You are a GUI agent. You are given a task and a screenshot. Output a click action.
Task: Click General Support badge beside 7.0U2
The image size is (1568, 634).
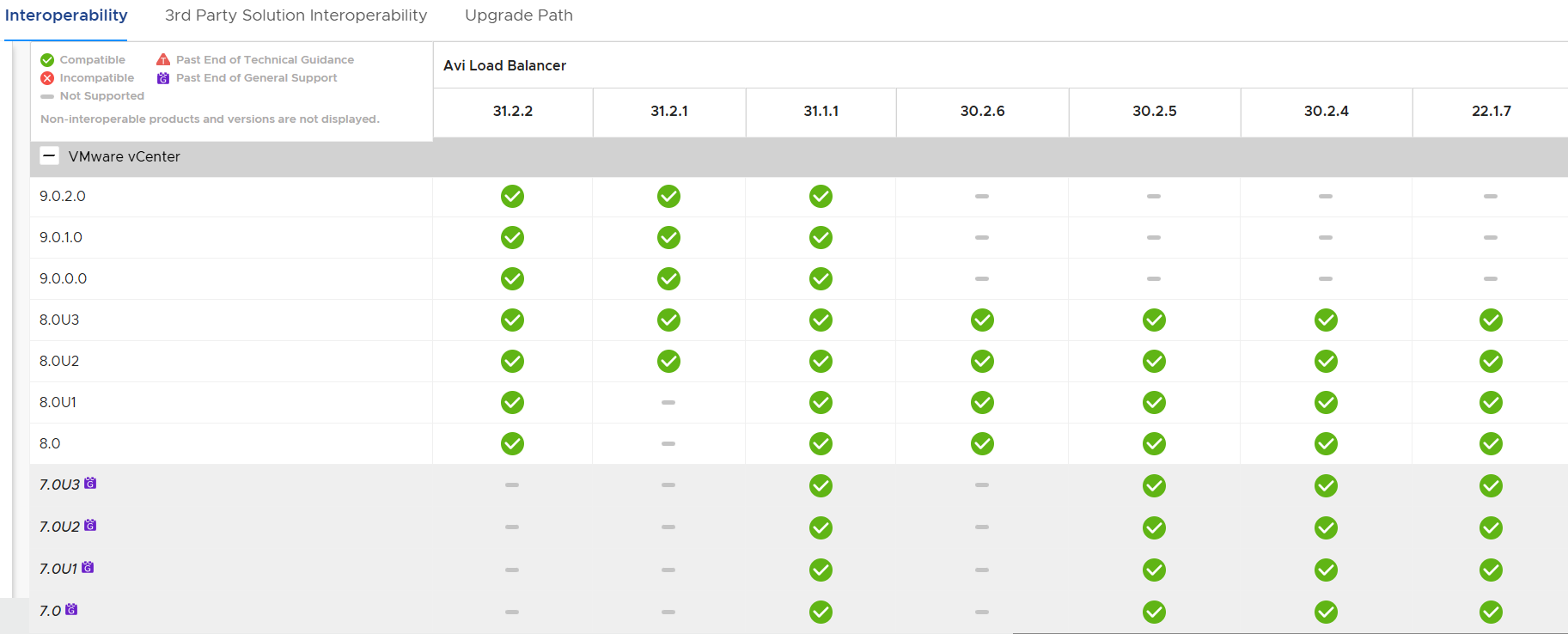90,526
